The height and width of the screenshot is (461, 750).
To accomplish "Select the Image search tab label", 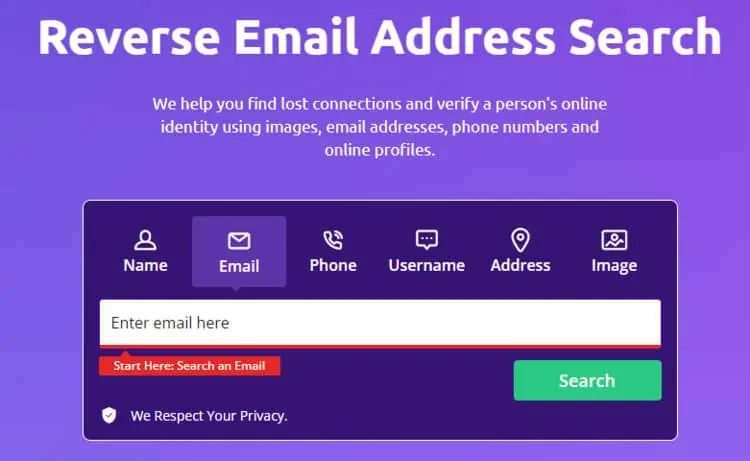I will coord(614,266).
